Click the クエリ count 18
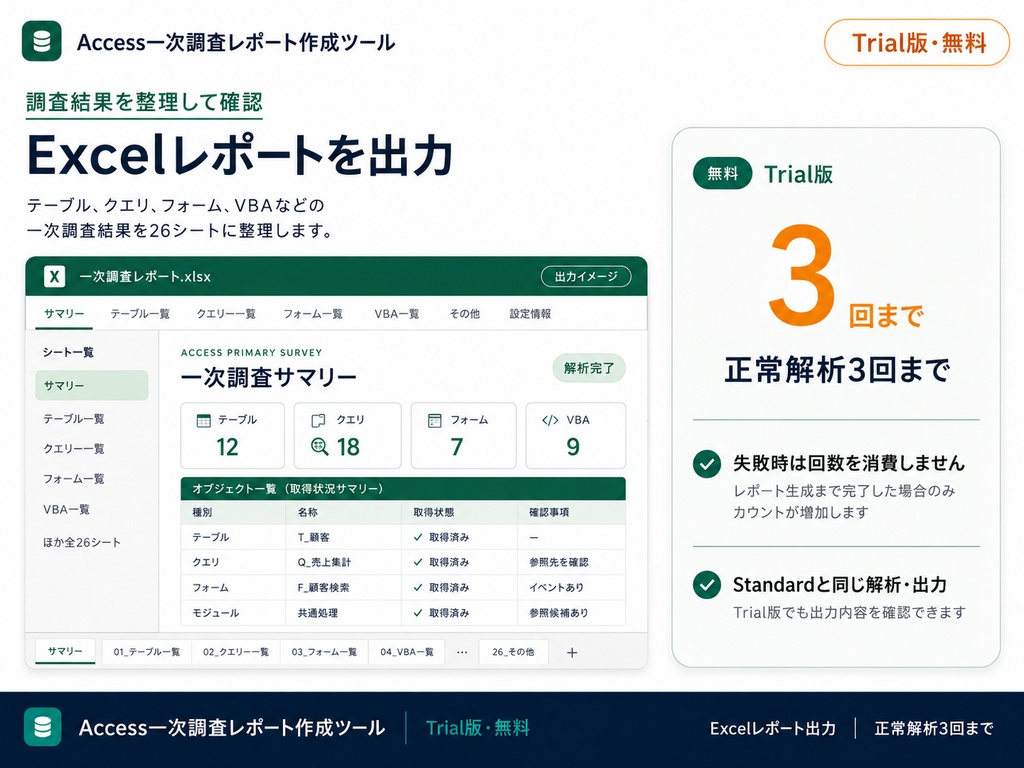This screenshot has width=1024, height=768. (x=348, y=447)
